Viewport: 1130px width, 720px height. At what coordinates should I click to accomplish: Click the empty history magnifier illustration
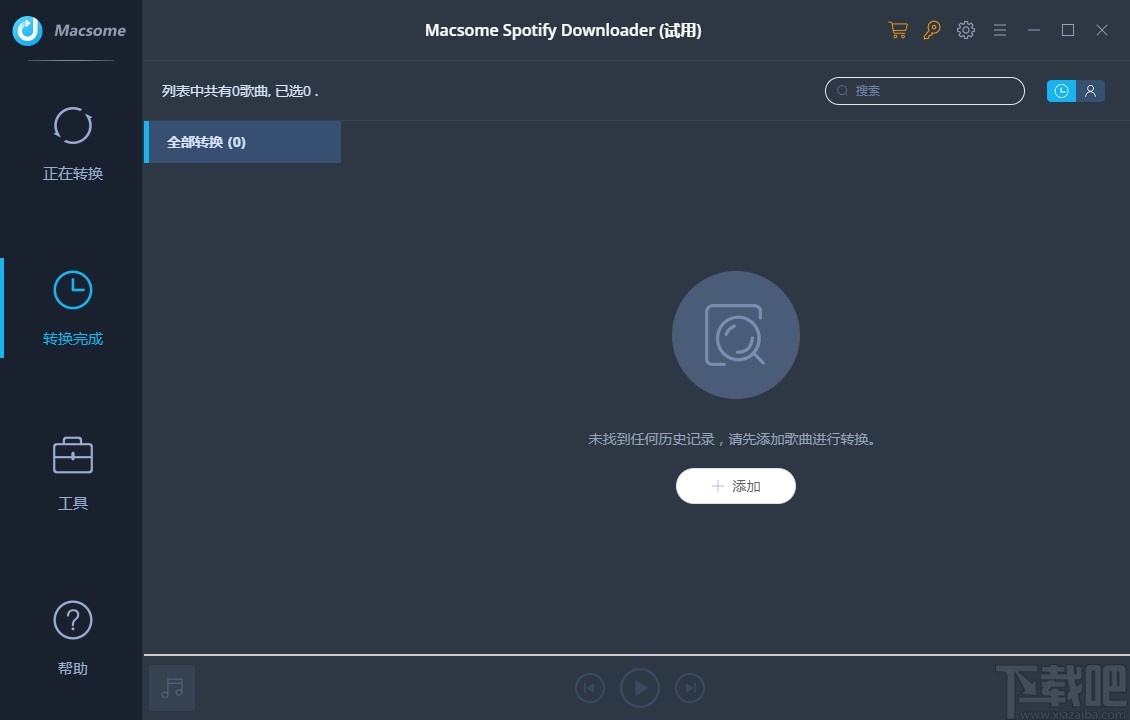(735, 335)
